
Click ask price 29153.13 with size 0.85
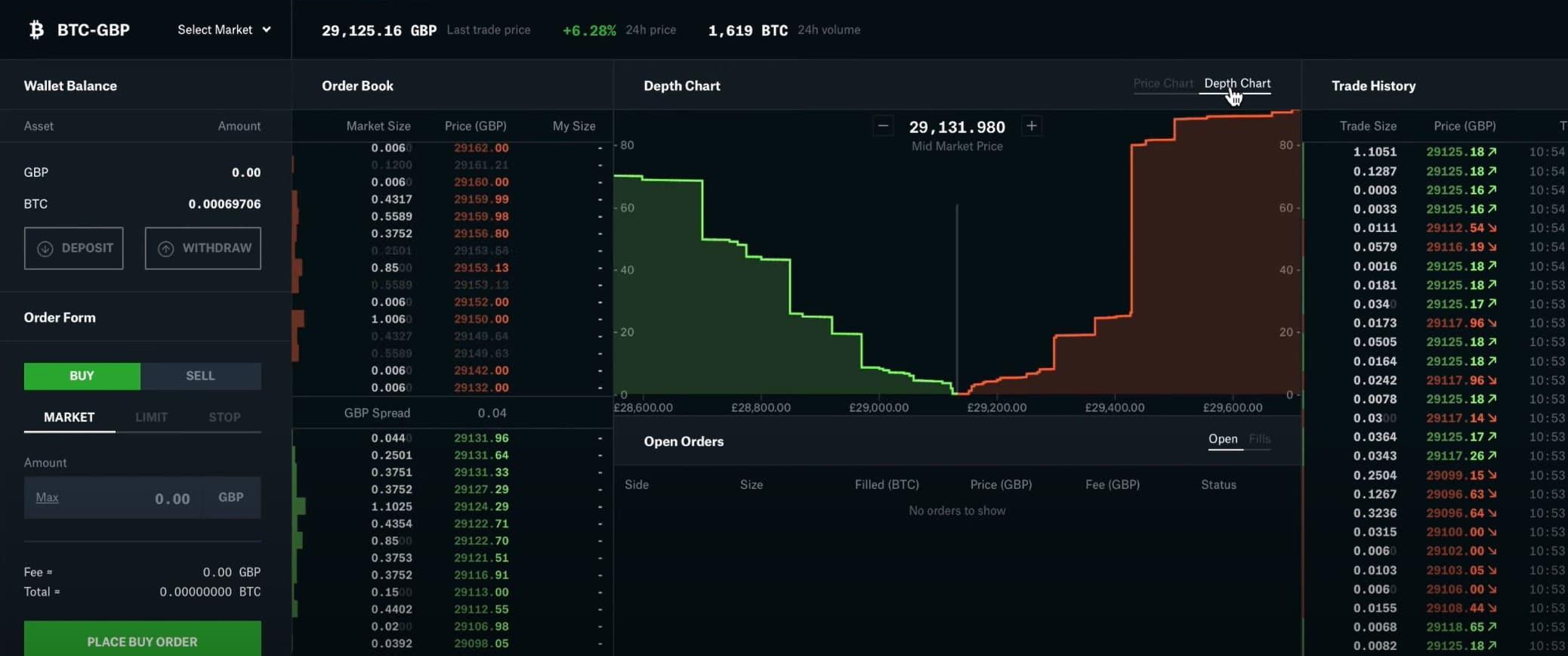(x=481, y=268)
